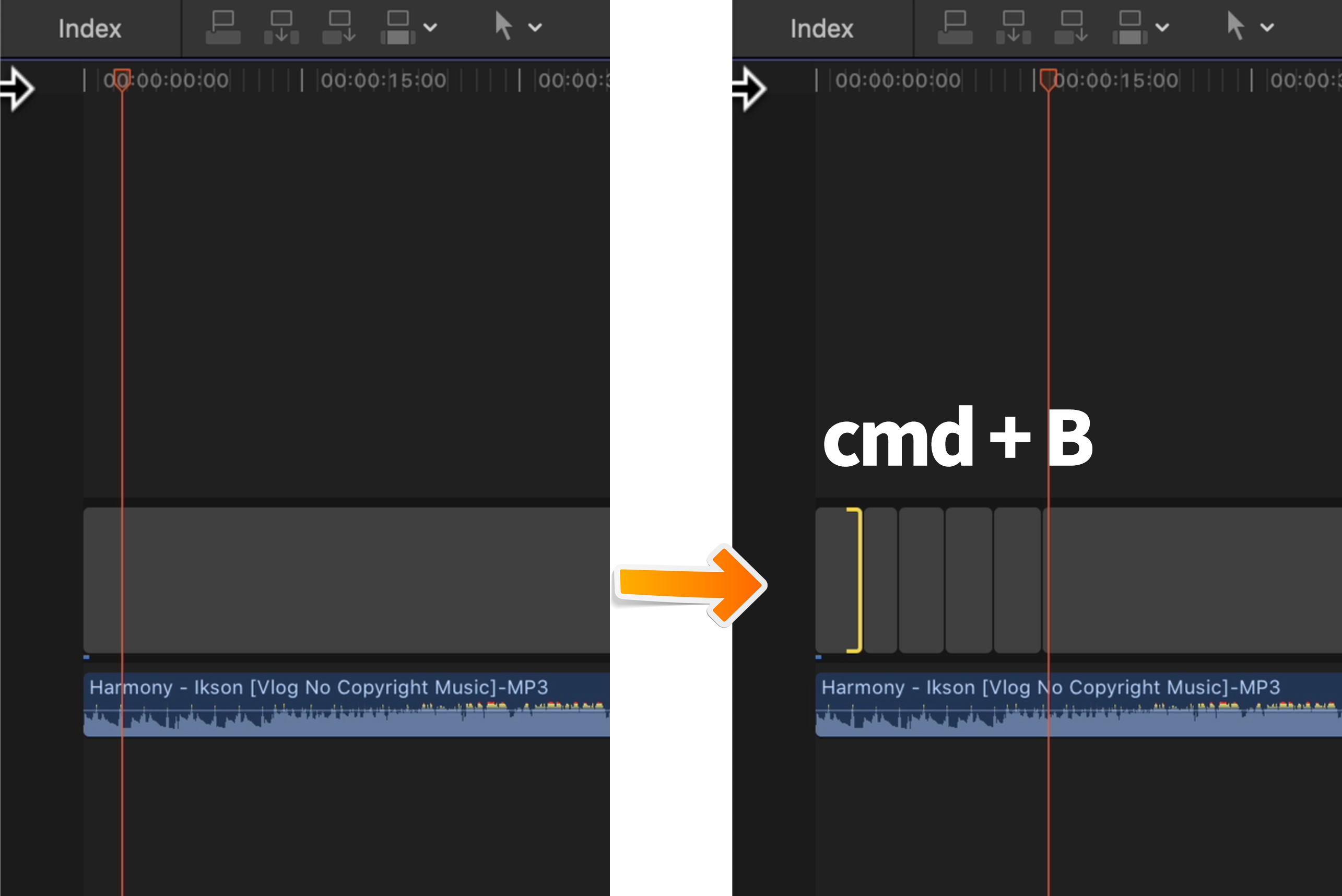1342x896 pixels.
Task: Expand edit options chevron beside left Overwrite icon
Action: [430, 28]
